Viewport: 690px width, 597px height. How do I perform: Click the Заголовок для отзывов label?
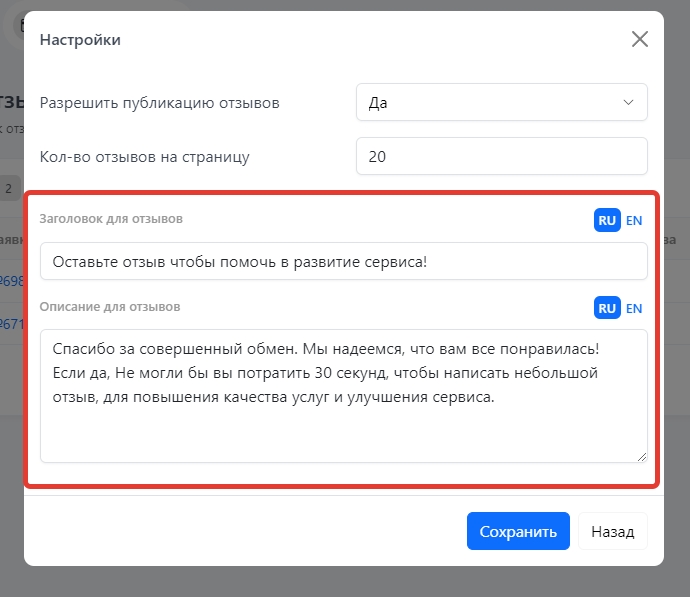tap(111, 218)
